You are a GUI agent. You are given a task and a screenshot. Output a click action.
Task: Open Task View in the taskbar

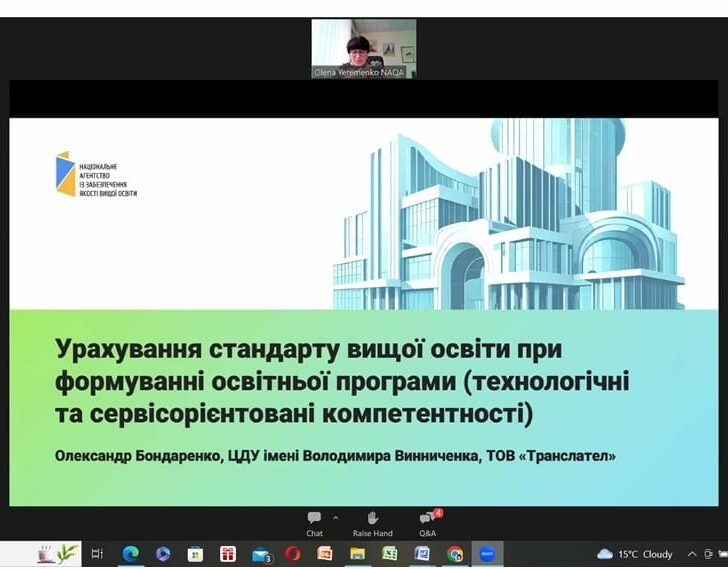click(x=97, y=554)
